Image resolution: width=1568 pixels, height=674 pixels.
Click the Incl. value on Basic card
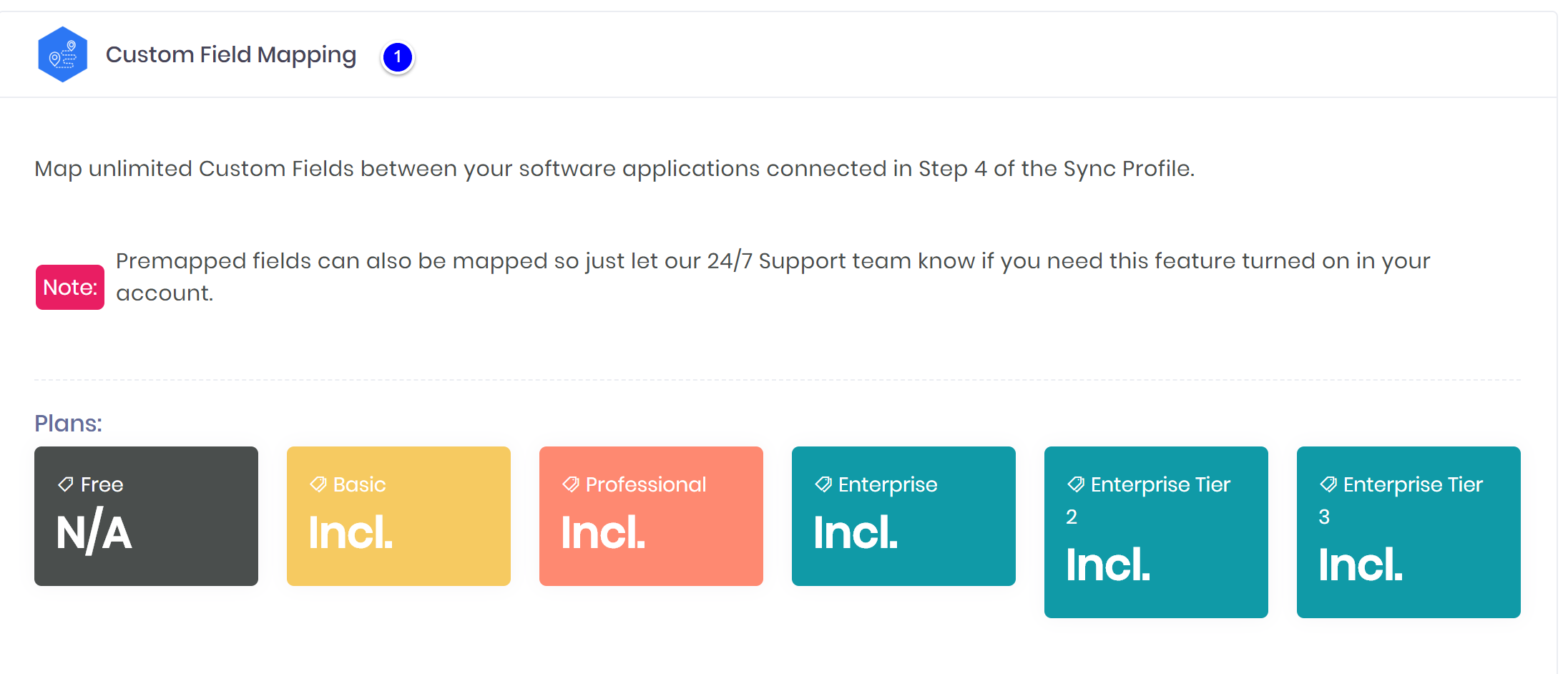351,532
